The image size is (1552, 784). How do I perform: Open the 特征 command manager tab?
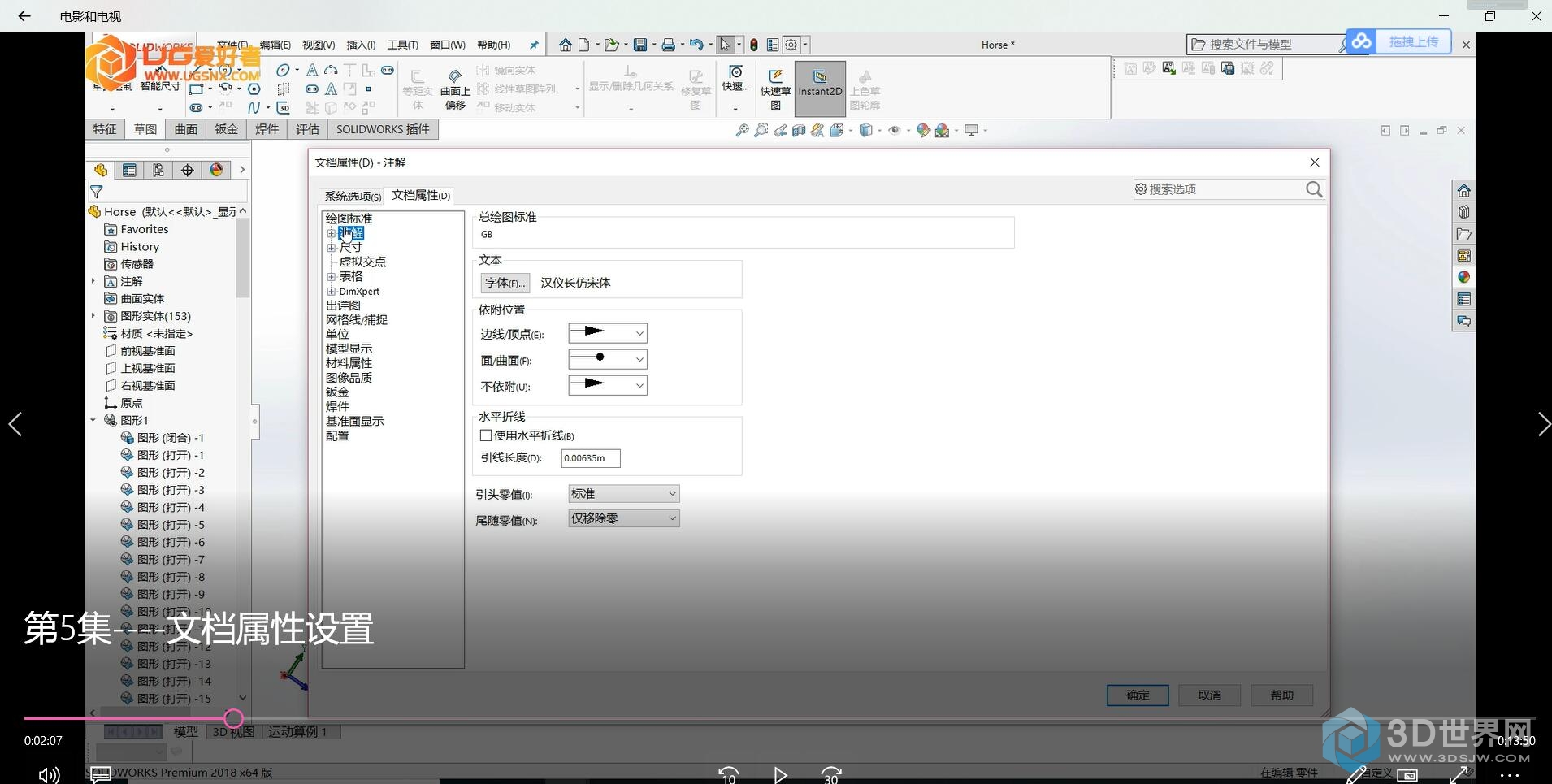pyautogui.click(x=104, y=129)
